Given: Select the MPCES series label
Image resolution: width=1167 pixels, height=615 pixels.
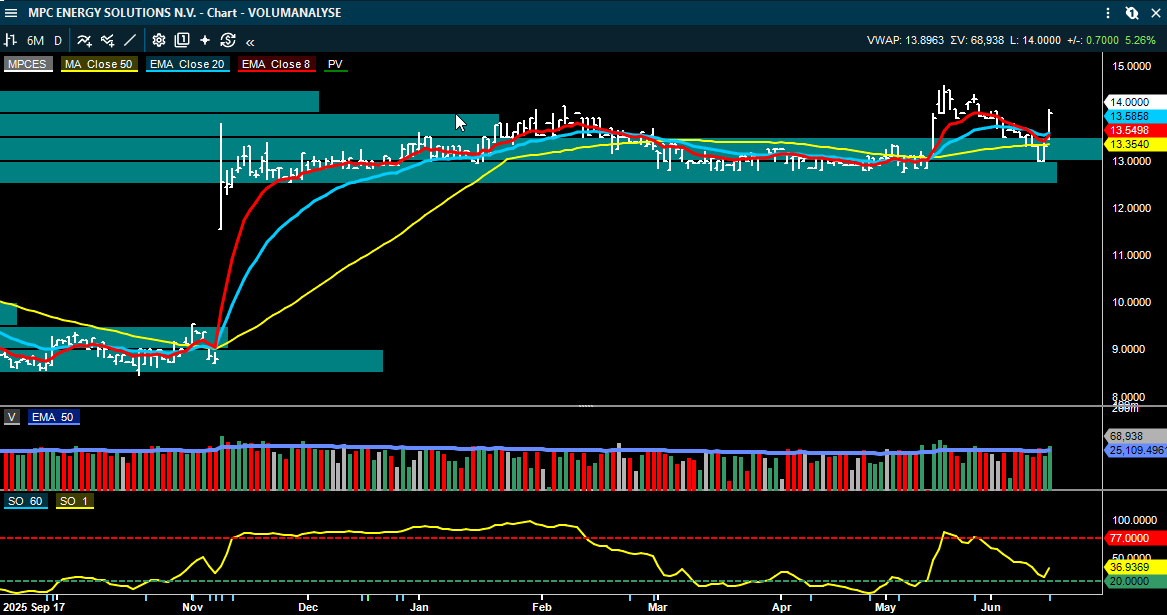Looking at the screenshot, I should tap(27, 64).
